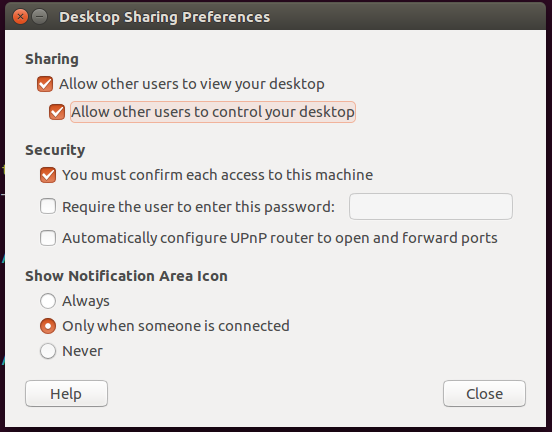Disable allowing other users to view your desktop
Screen dimensions: 552x432
45,84
